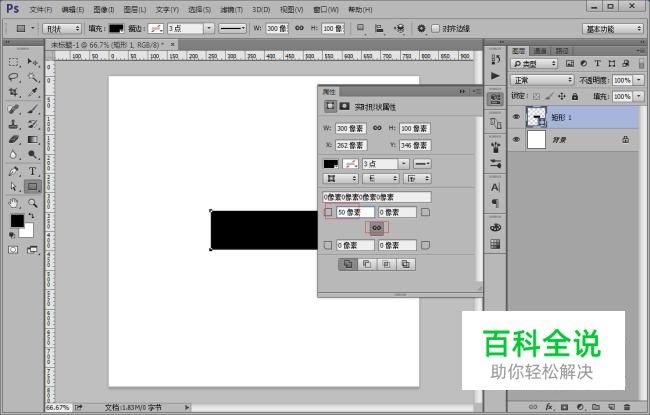
Task: Enable the 对齐边缘 checkbox
Action: [x=435, y=28]
